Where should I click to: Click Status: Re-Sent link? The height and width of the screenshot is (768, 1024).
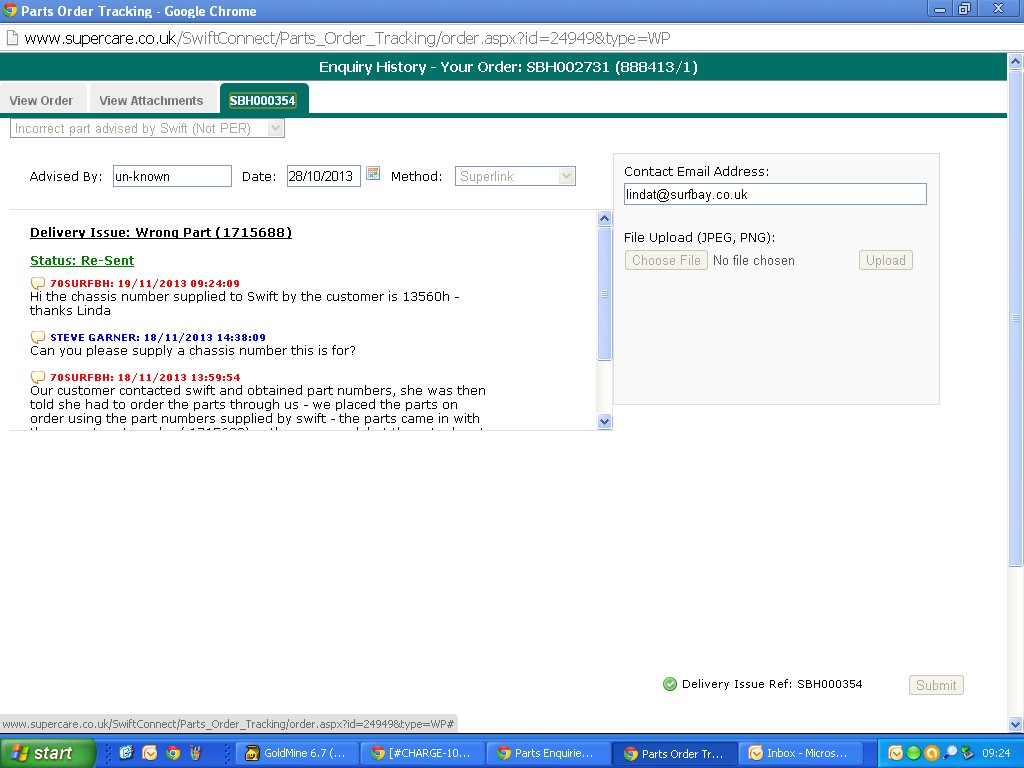pos(82,261)
